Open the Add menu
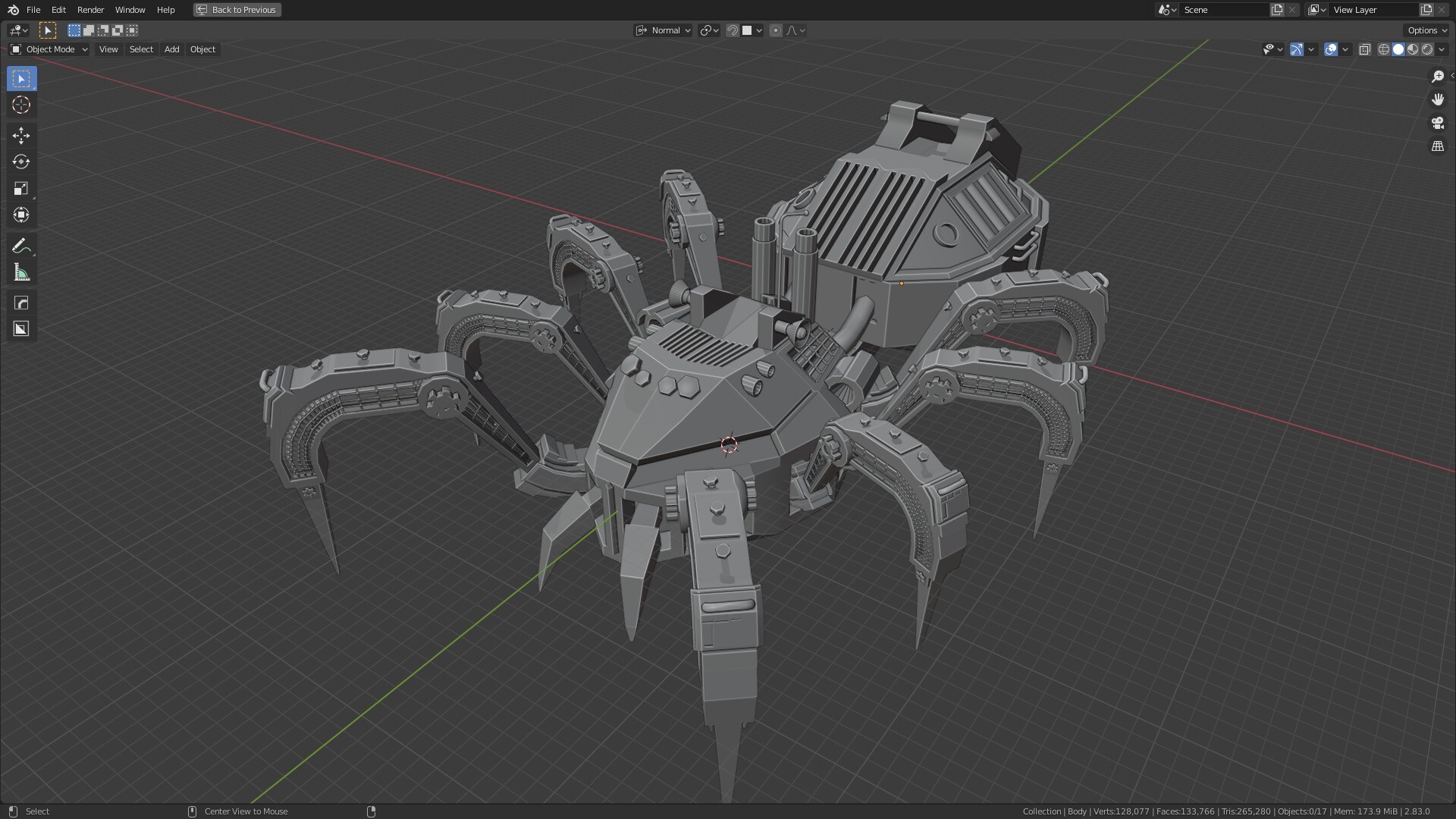The image size is (1456, 819). [171, 49]
